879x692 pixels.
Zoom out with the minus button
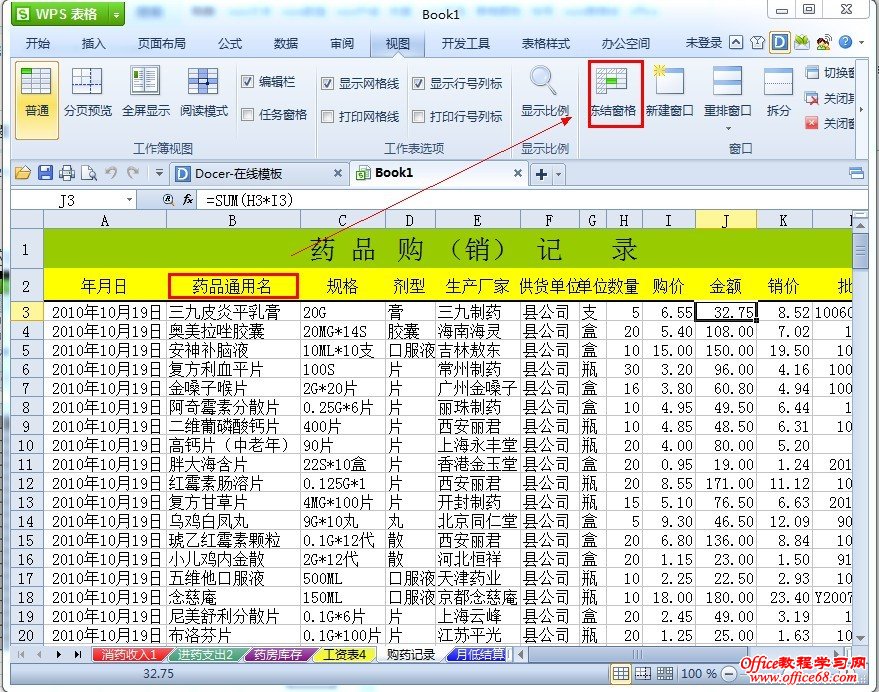click(x=728, y=673)
